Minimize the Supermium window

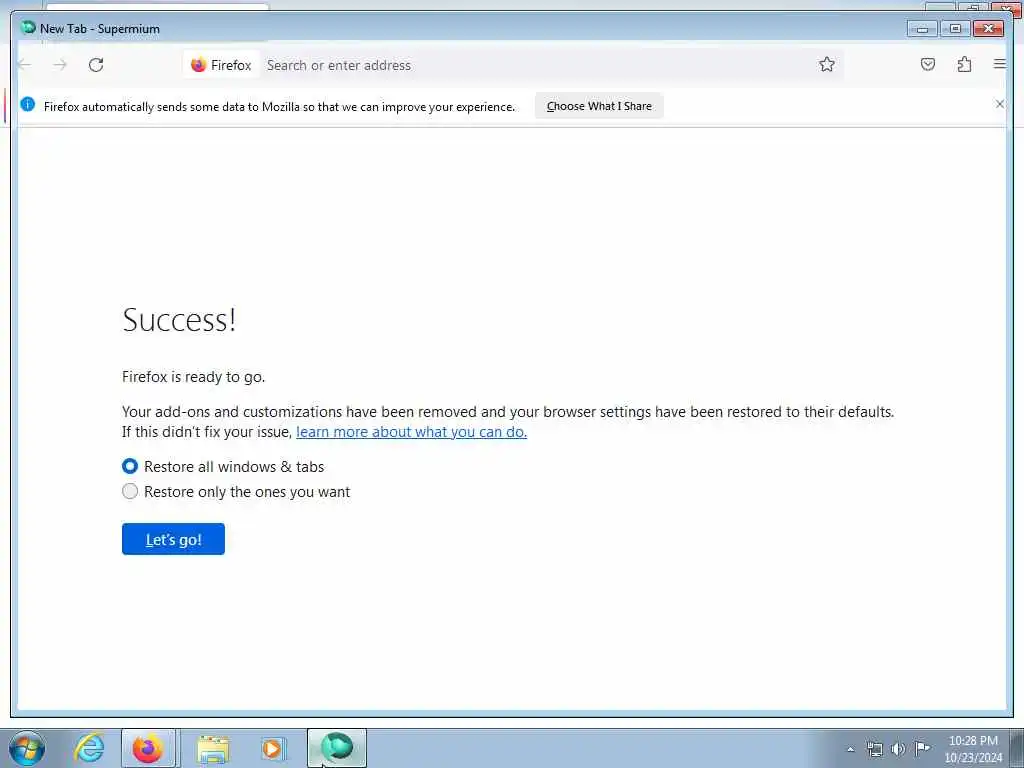tap(922, 29)
